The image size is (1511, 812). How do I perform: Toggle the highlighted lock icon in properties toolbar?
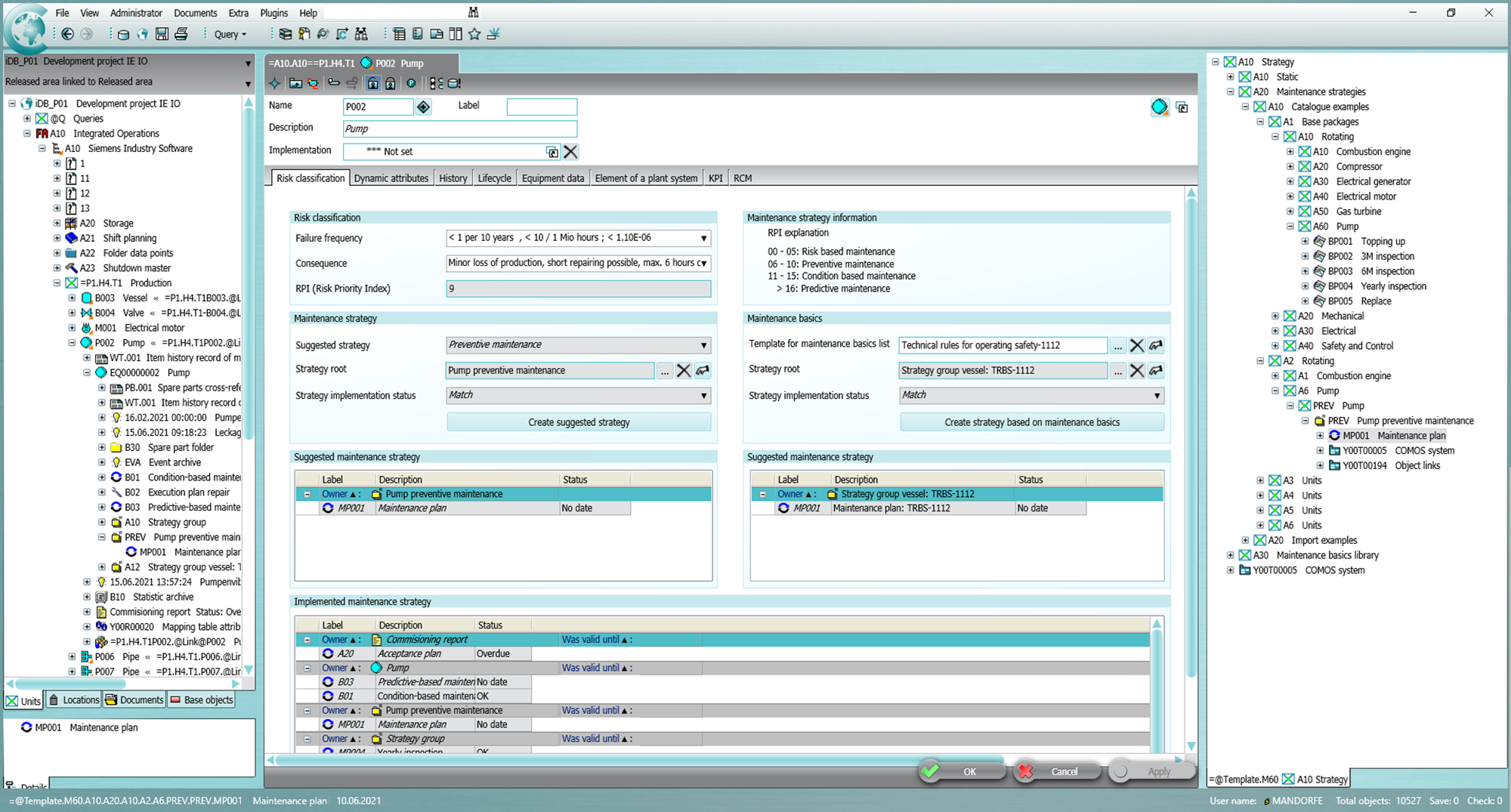click(x=373, y=84)
